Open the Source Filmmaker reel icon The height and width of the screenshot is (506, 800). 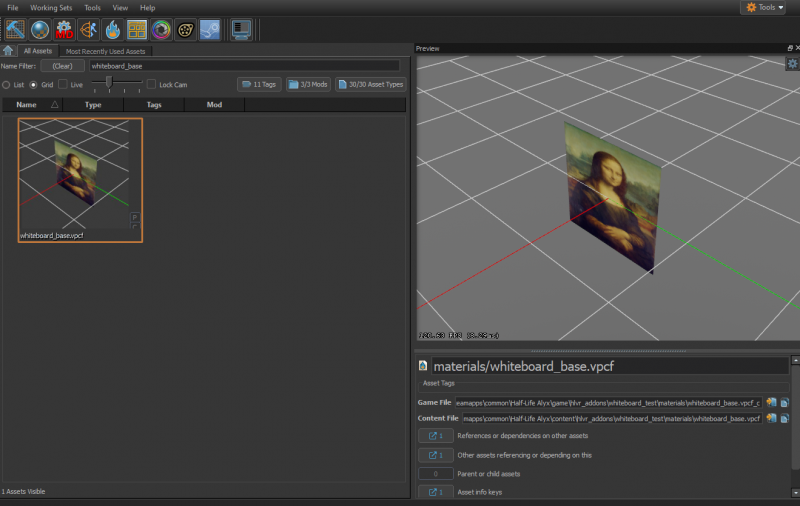[186, 30]
